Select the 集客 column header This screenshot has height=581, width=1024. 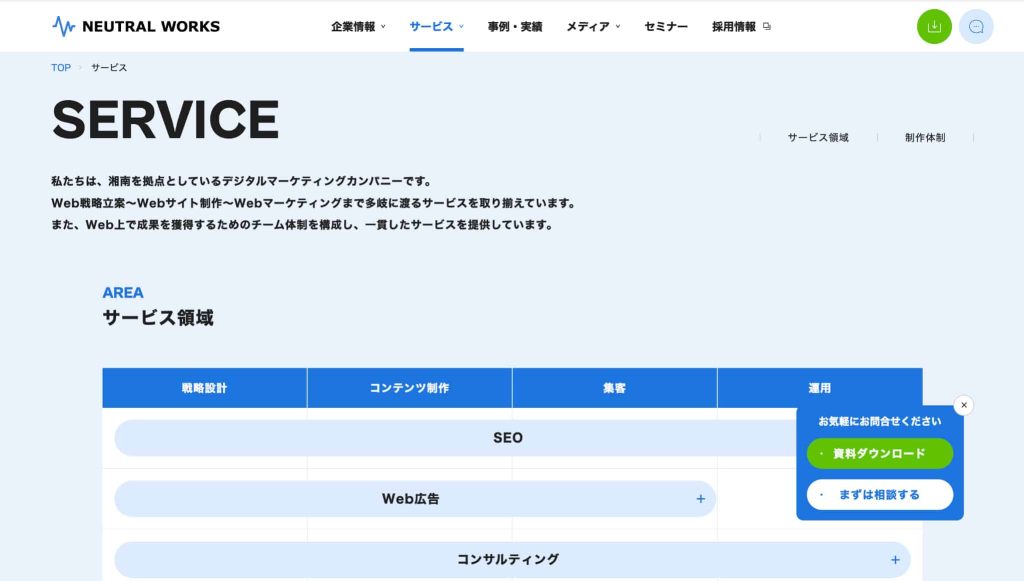614,388
